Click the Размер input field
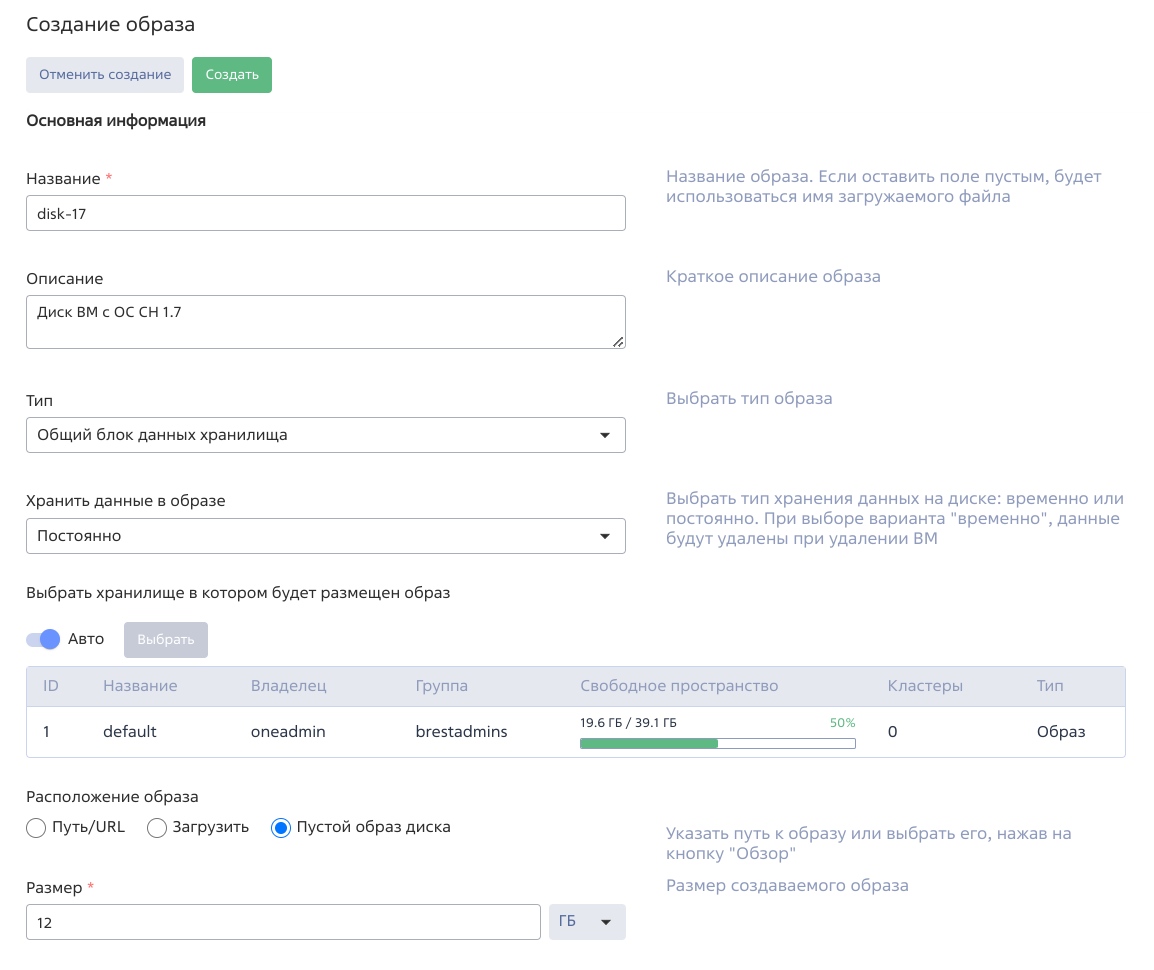This screenshot has width=1154, height=970. (x=283, y=923)
